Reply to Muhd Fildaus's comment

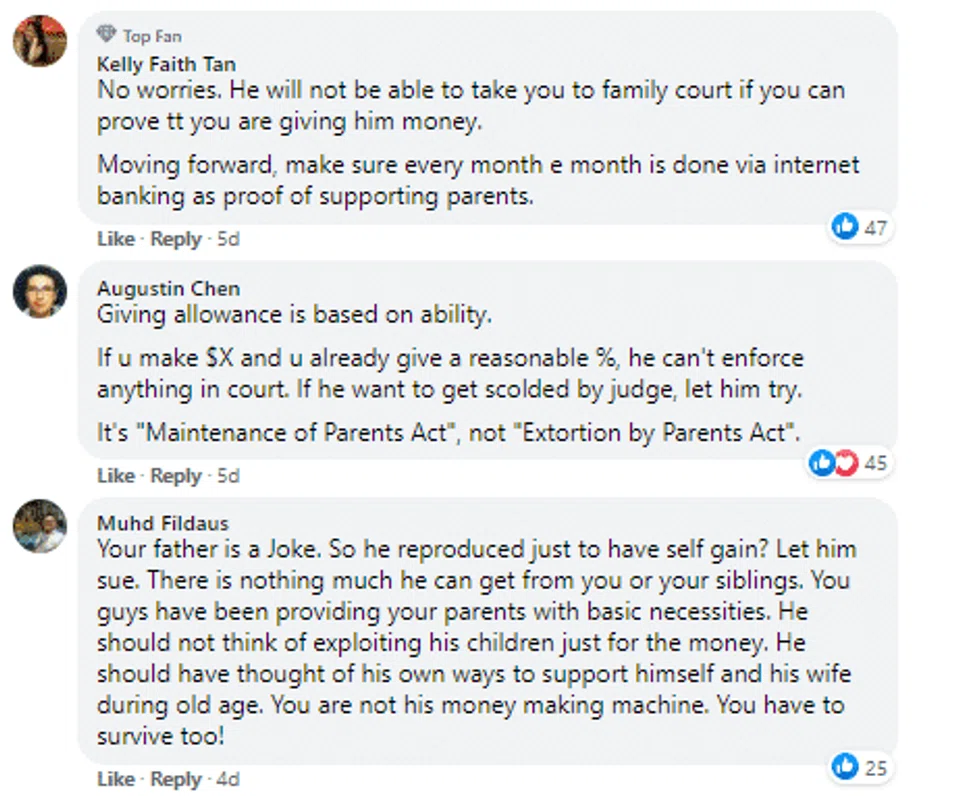click(x=176, y=779)
